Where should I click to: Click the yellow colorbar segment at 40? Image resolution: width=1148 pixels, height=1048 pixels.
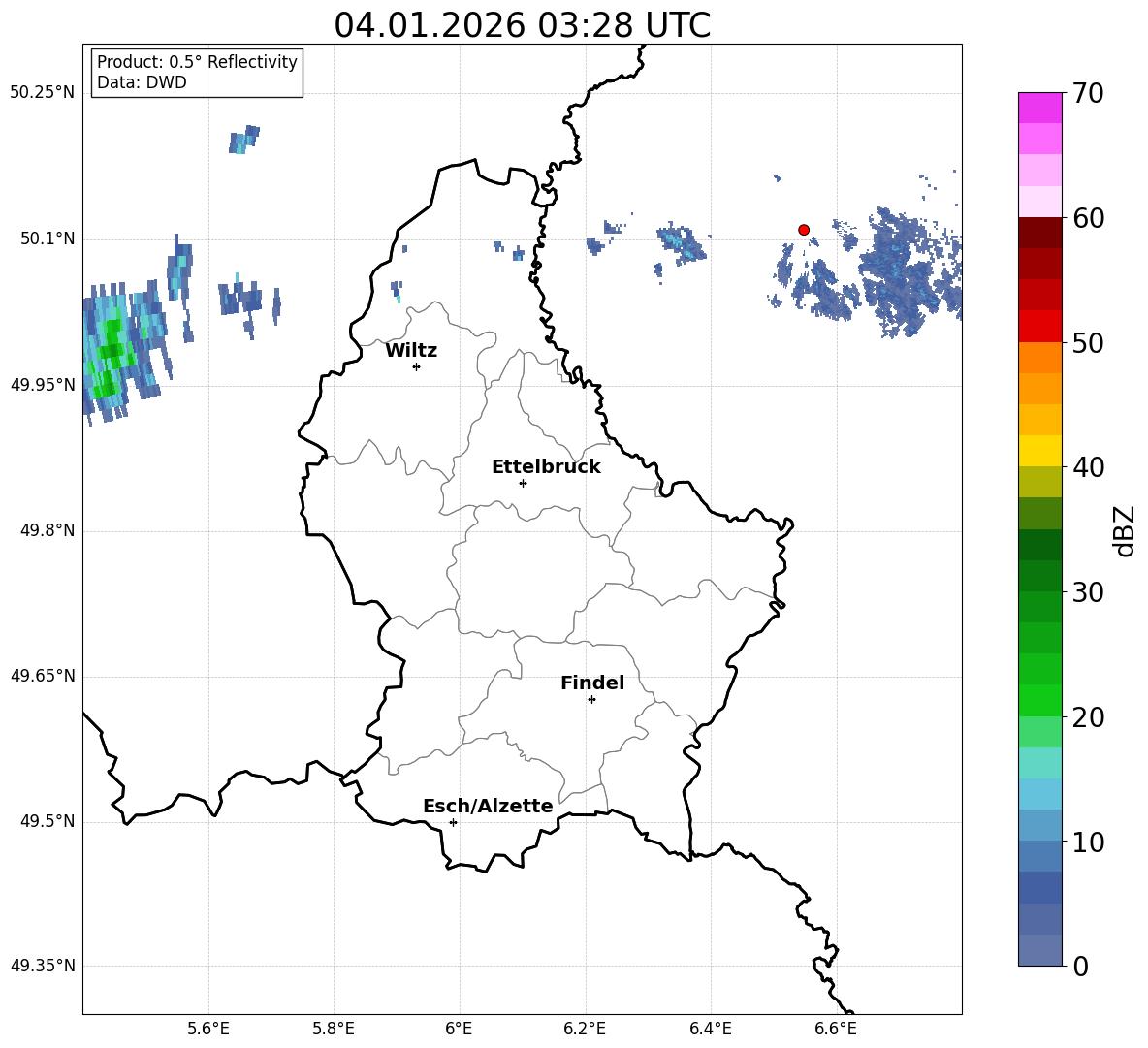tap(1039, 451)
